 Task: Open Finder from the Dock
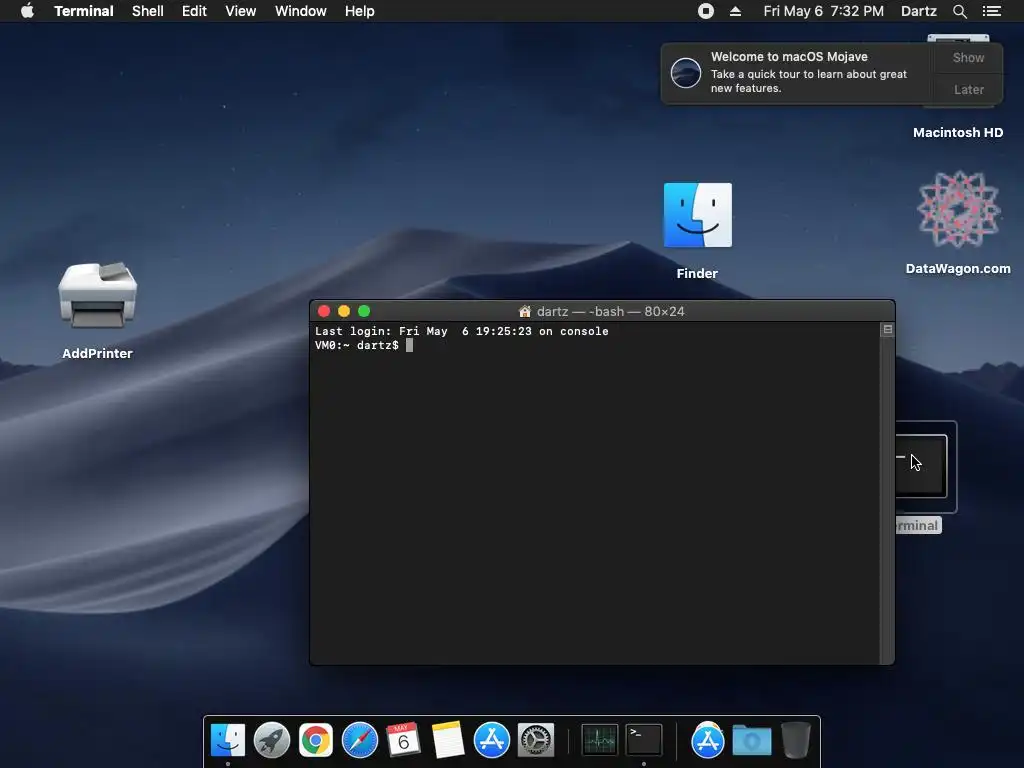(228, 741)
